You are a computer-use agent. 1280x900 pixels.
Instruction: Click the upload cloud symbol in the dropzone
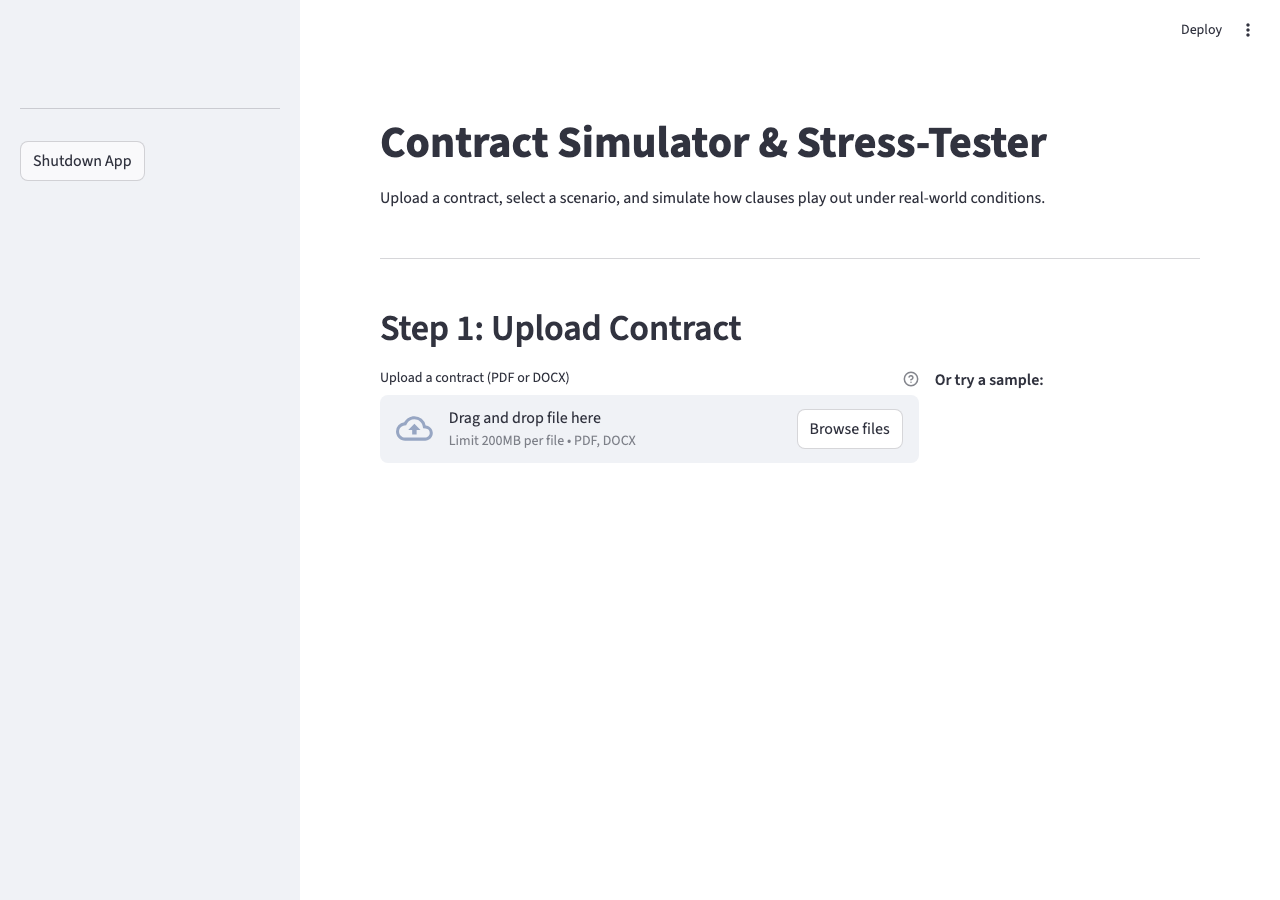pos(414,428)
